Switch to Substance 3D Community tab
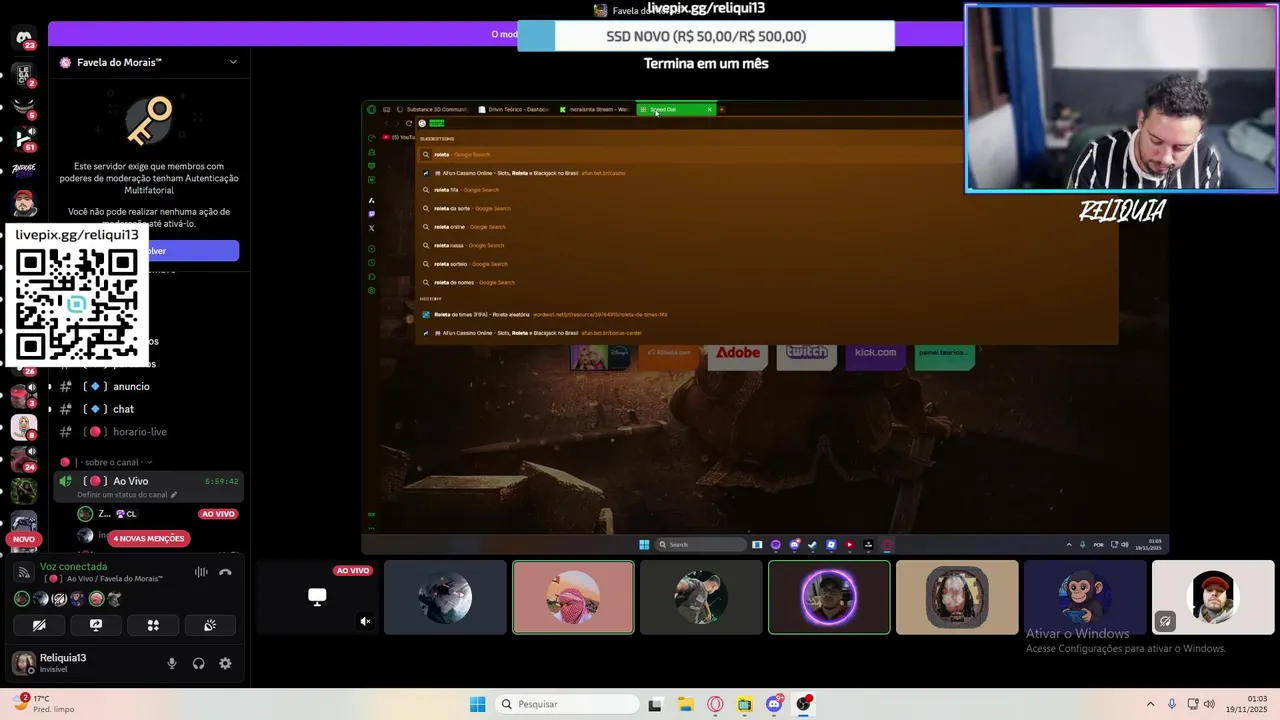Image resolution: width=1280 pixels, height=720 pixels. coord(431,109)
